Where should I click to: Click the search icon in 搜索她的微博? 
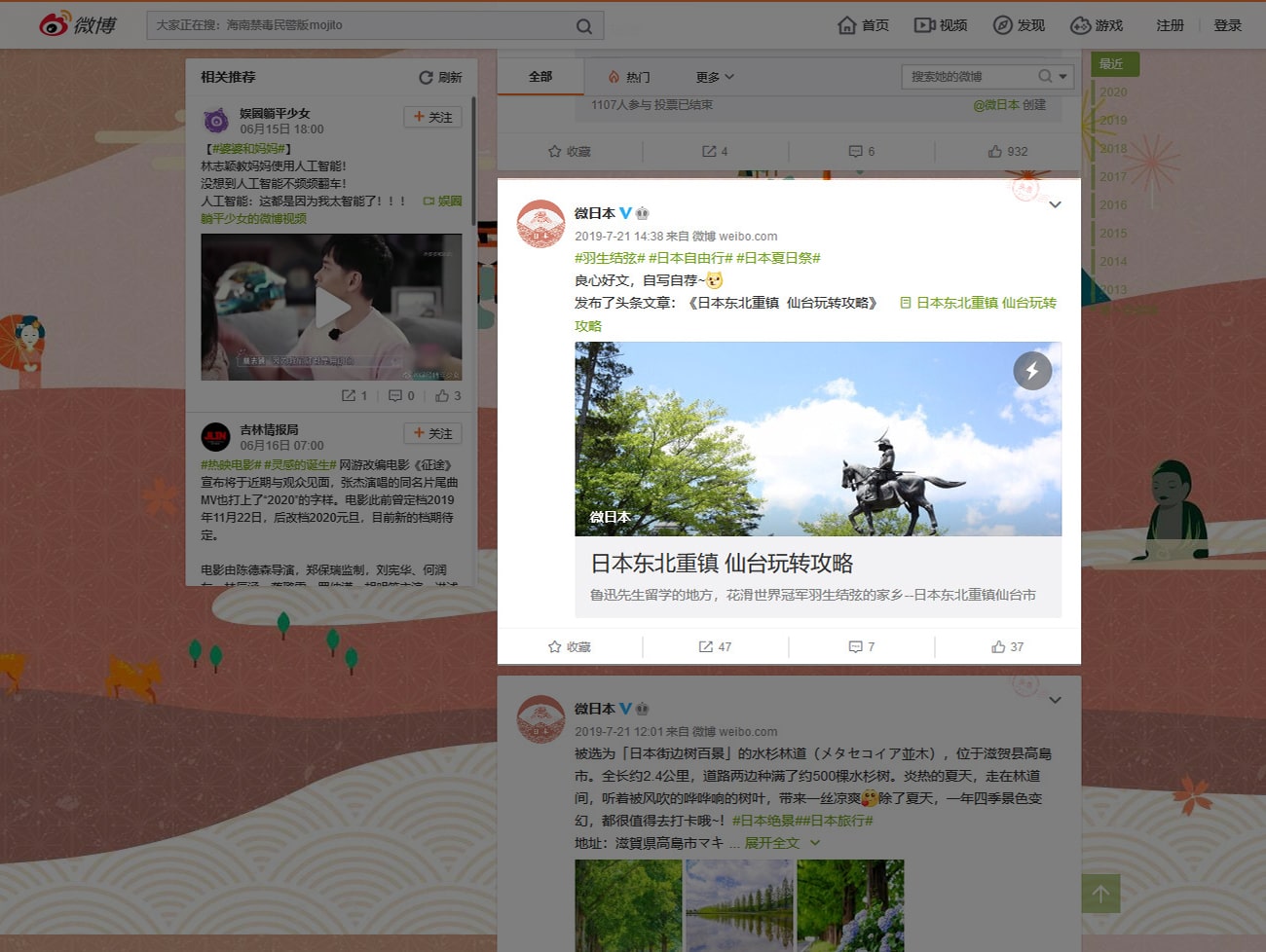pos(1045,76)
